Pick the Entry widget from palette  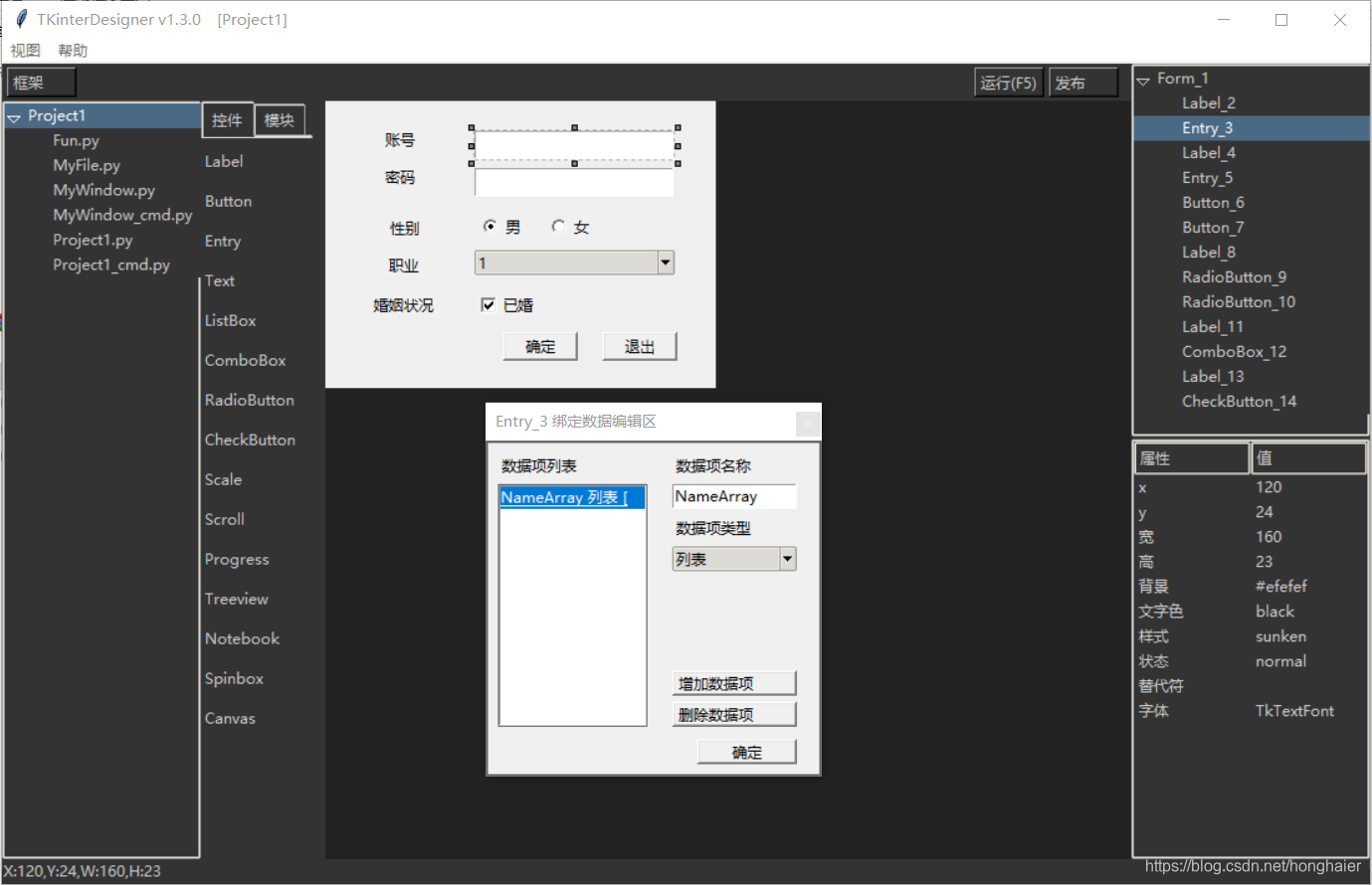[x=223, y=241]
